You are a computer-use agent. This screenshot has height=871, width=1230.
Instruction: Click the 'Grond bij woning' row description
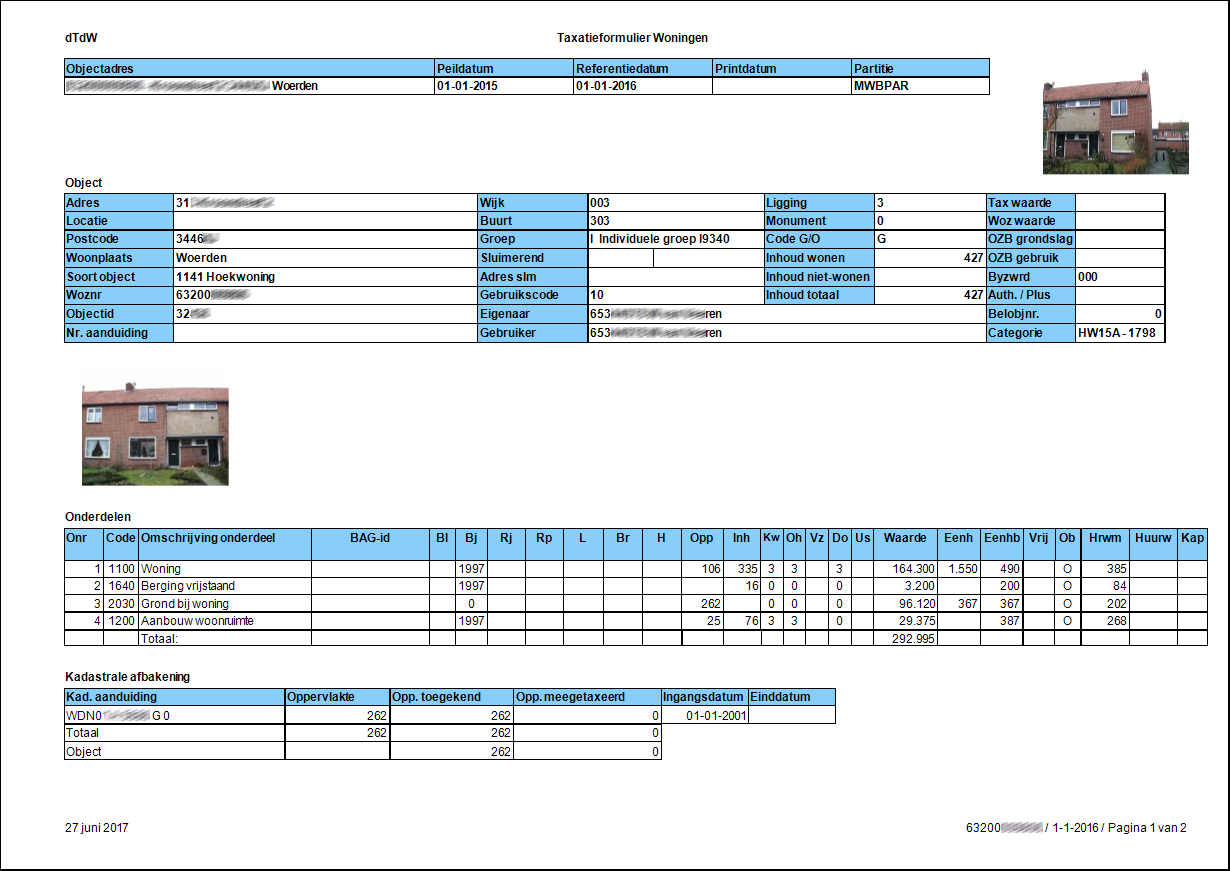point(185,604)
